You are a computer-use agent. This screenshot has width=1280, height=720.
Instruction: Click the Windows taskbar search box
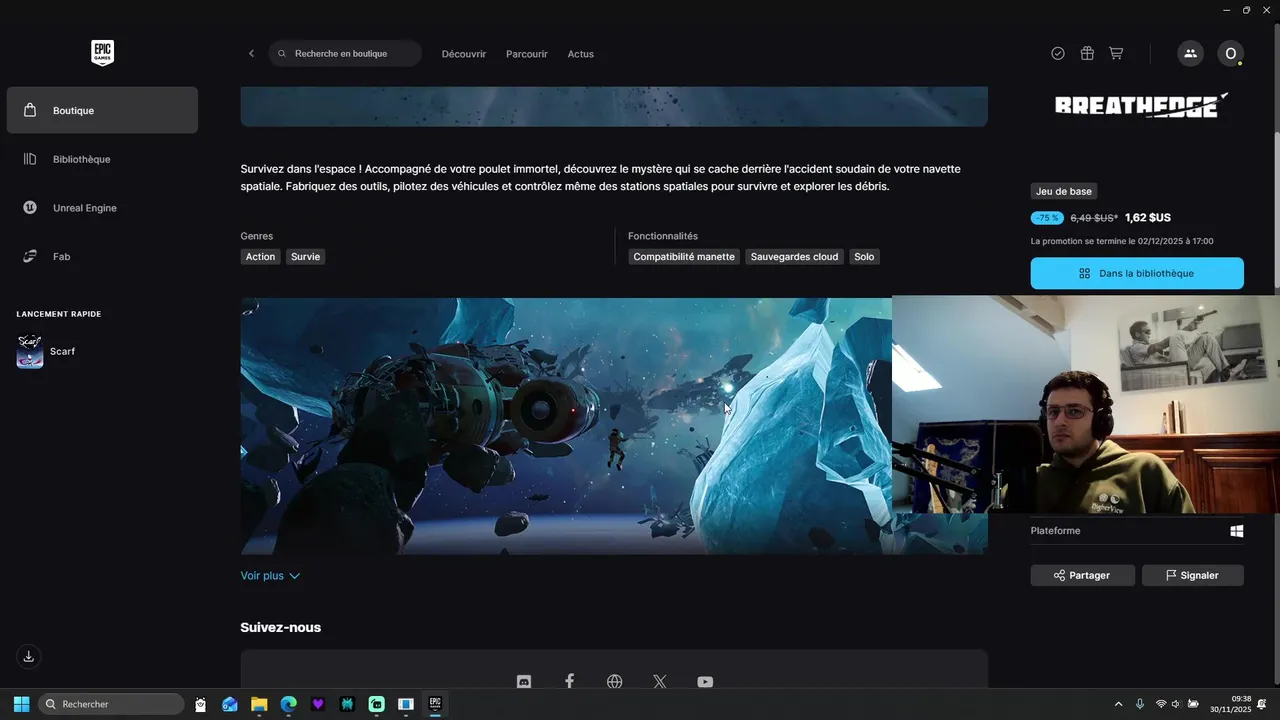pos(111,704)
